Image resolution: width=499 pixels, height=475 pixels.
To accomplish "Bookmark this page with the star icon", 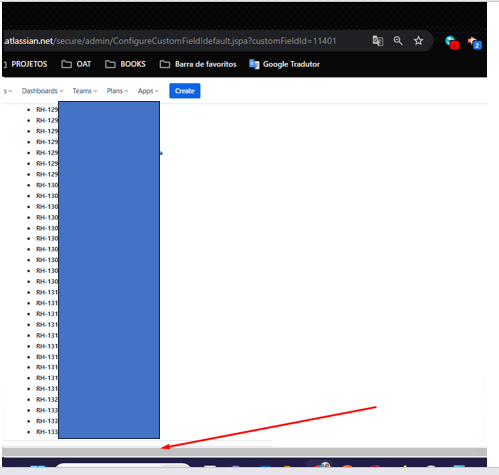I will 418,41.
